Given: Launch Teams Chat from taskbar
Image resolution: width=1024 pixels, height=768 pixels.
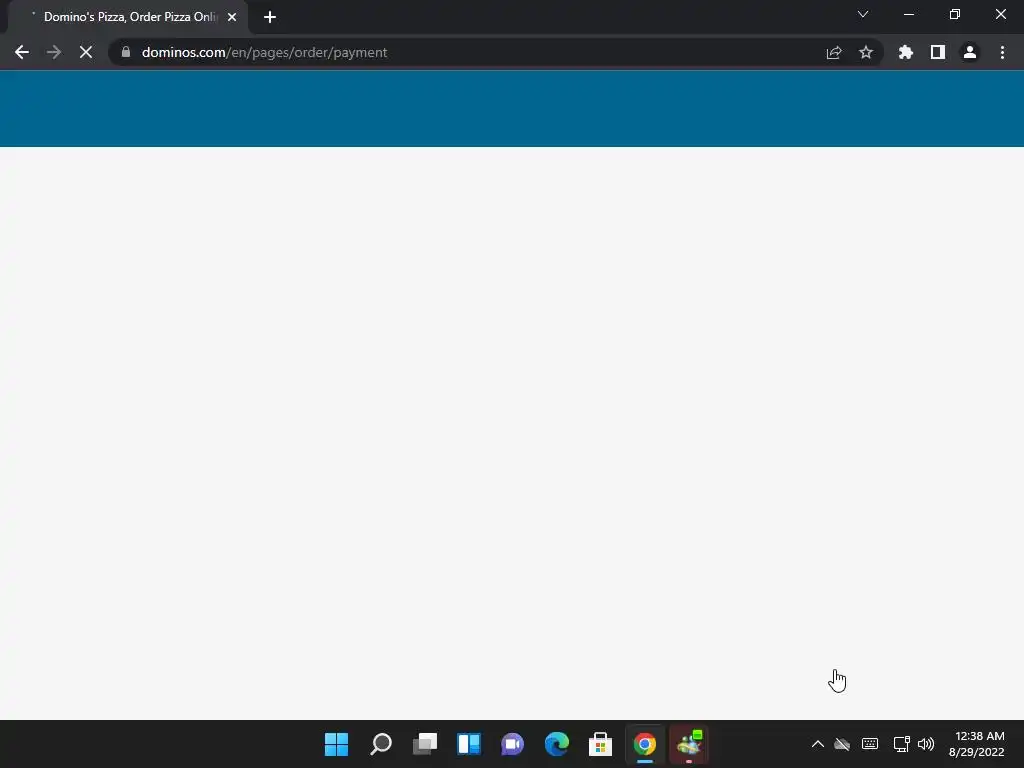Looking at the screenshot, I should (x=513, y=744).
